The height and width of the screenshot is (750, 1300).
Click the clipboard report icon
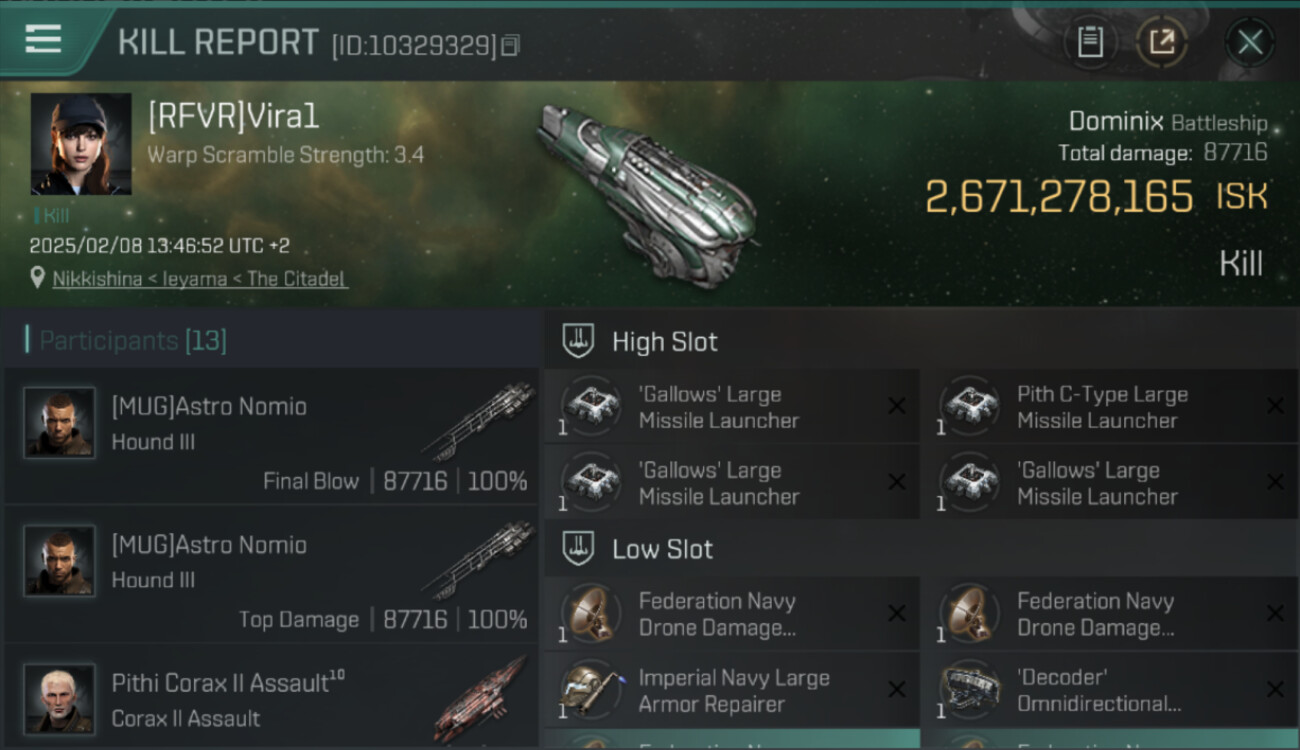pyautogui.click(x=1090, y=42)
